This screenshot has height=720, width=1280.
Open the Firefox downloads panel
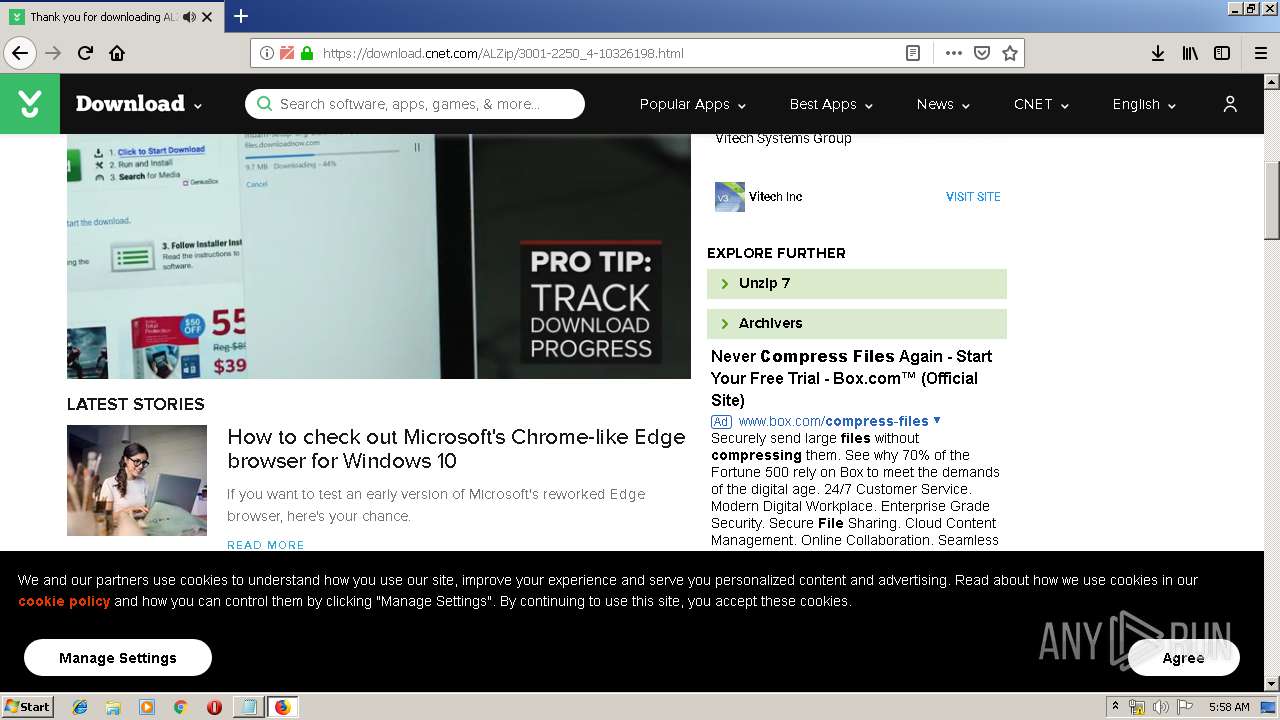click(x=1158, y=53)
